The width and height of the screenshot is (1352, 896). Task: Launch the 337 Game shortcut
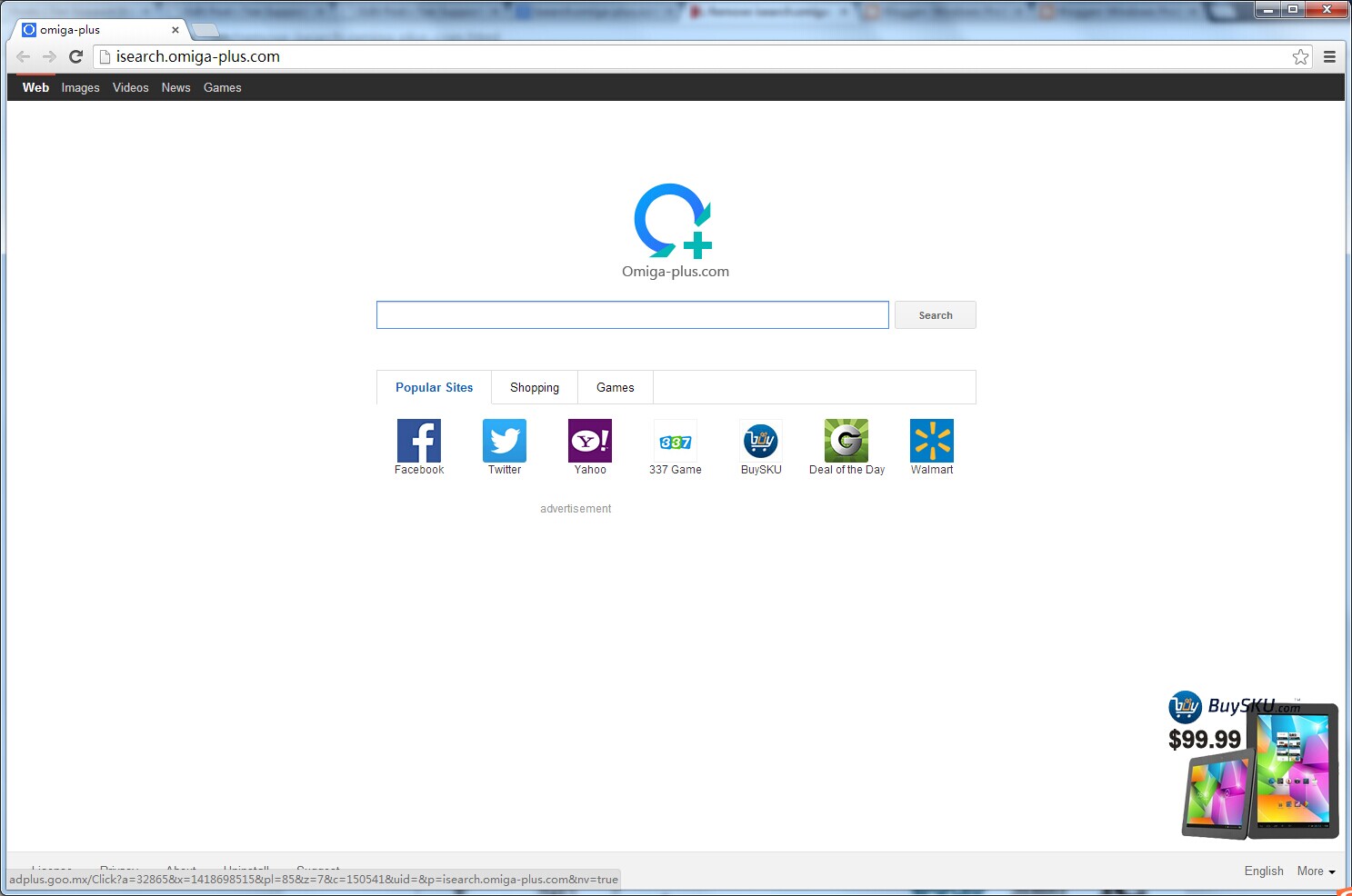pos(676,441)
